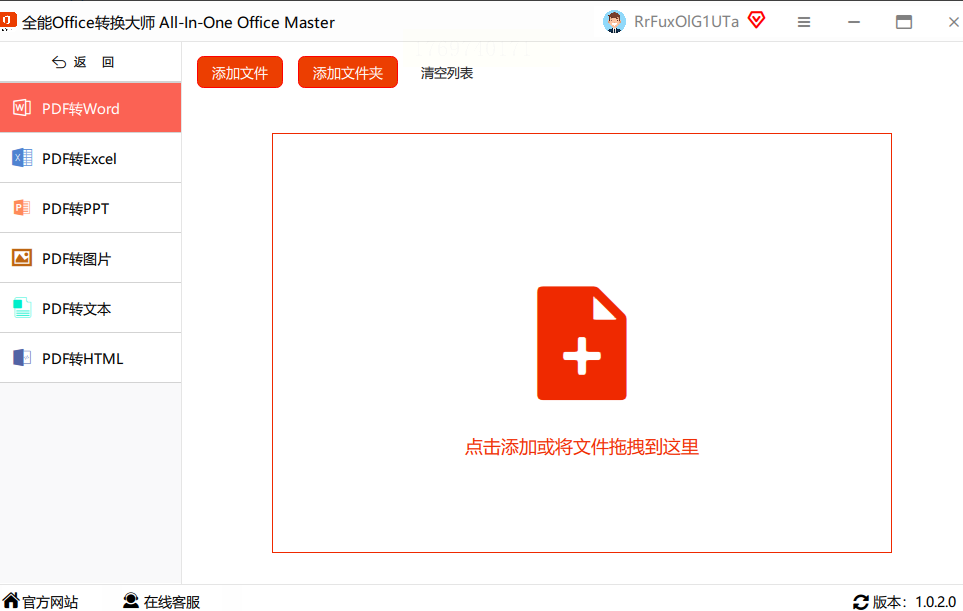This screenshot has width=963, height=611.
Task: Click the PDF转Excel spreadsheet icon
Action: (x=22, y=158)
